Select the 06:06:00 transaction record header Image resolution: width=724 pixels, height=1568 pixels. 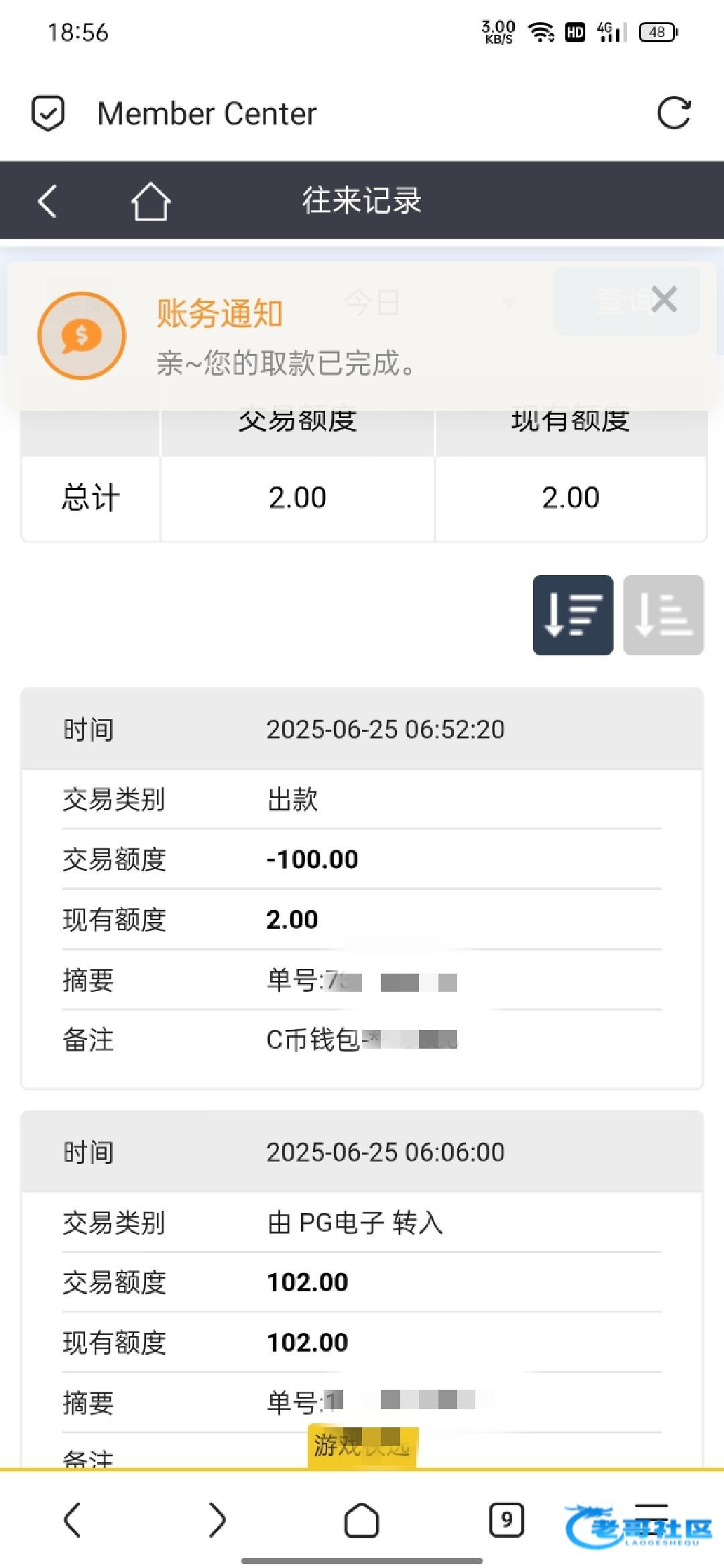362,1152
